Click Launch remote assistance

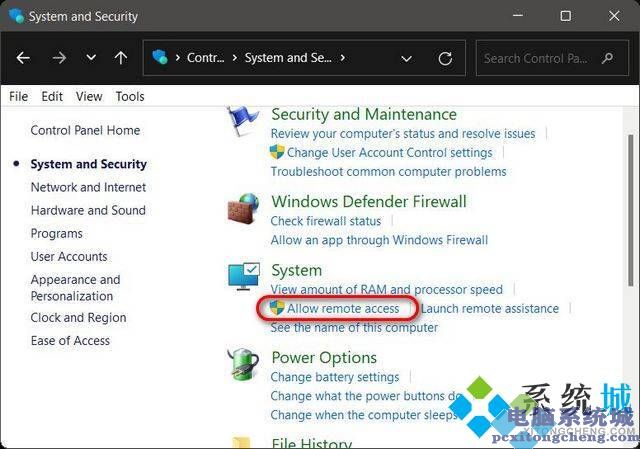click(x=489, y=309)
